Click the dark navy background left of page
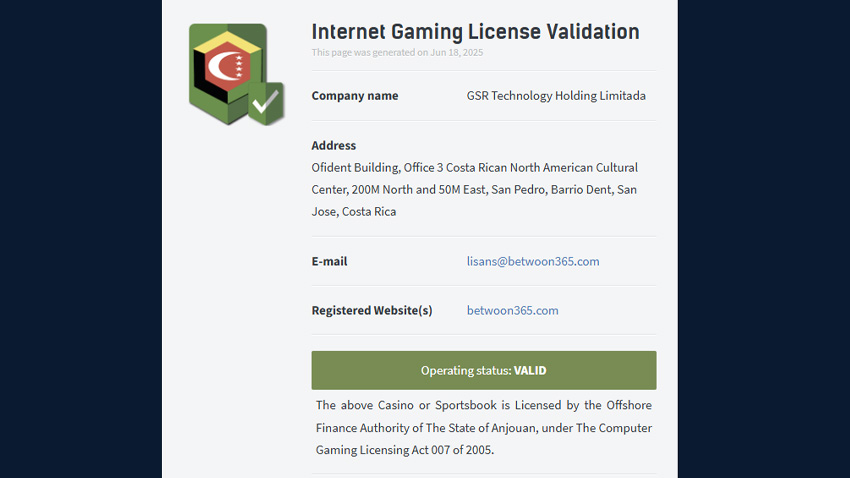Viewport: 850px width, 478px height. click(81, 239)
